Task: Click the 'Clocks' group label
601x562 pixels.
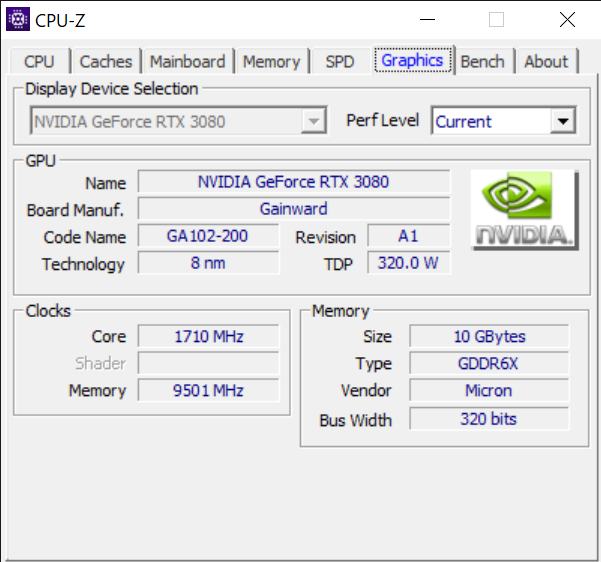Action: click(x=48, y=311)
